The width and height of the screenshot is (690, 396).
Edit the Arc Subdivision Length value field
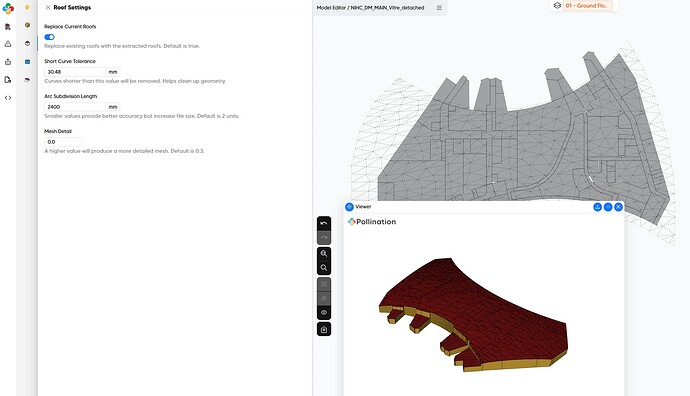[75, 107]
